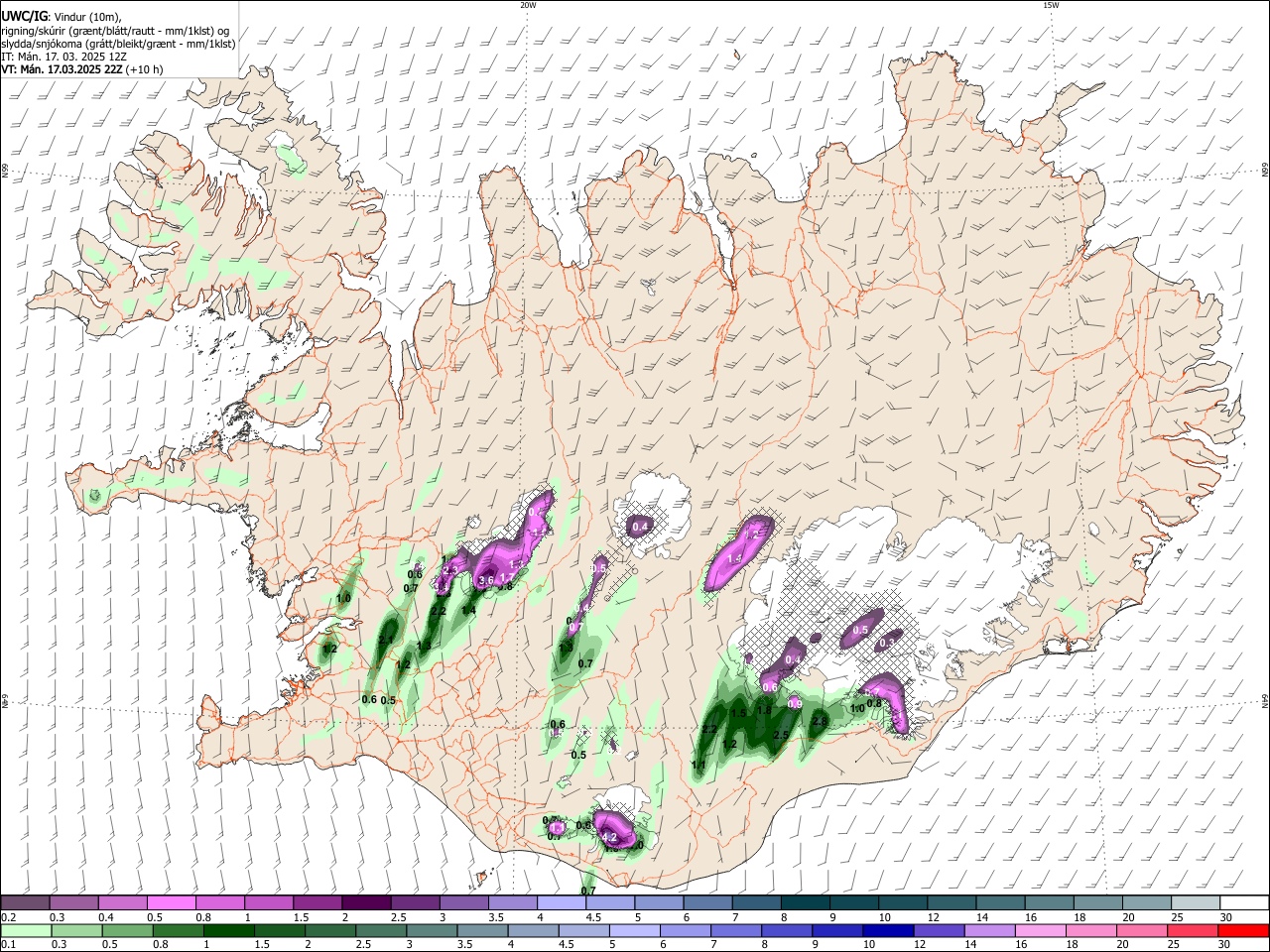
Task: Click the '20W' longitude label
Action: click(528, 5)
